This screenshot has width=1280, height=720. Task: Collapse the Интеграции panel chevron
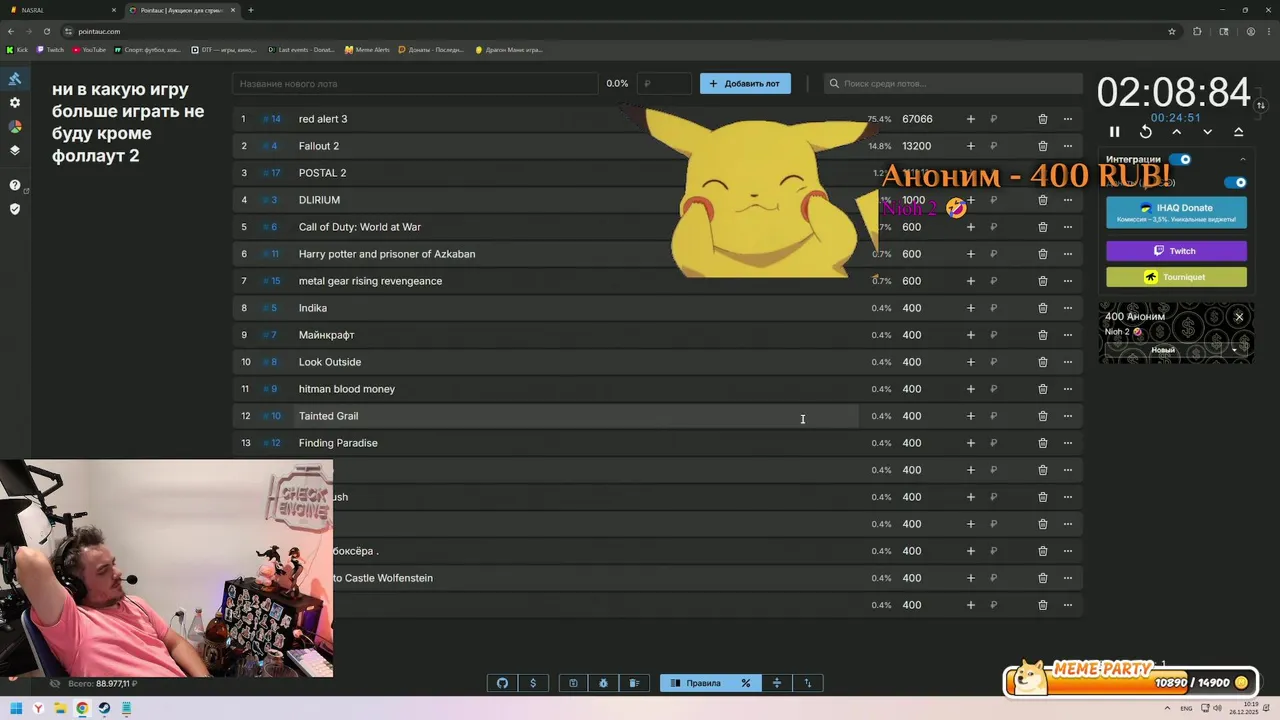pyautogui.click(x=1243, y=159)
